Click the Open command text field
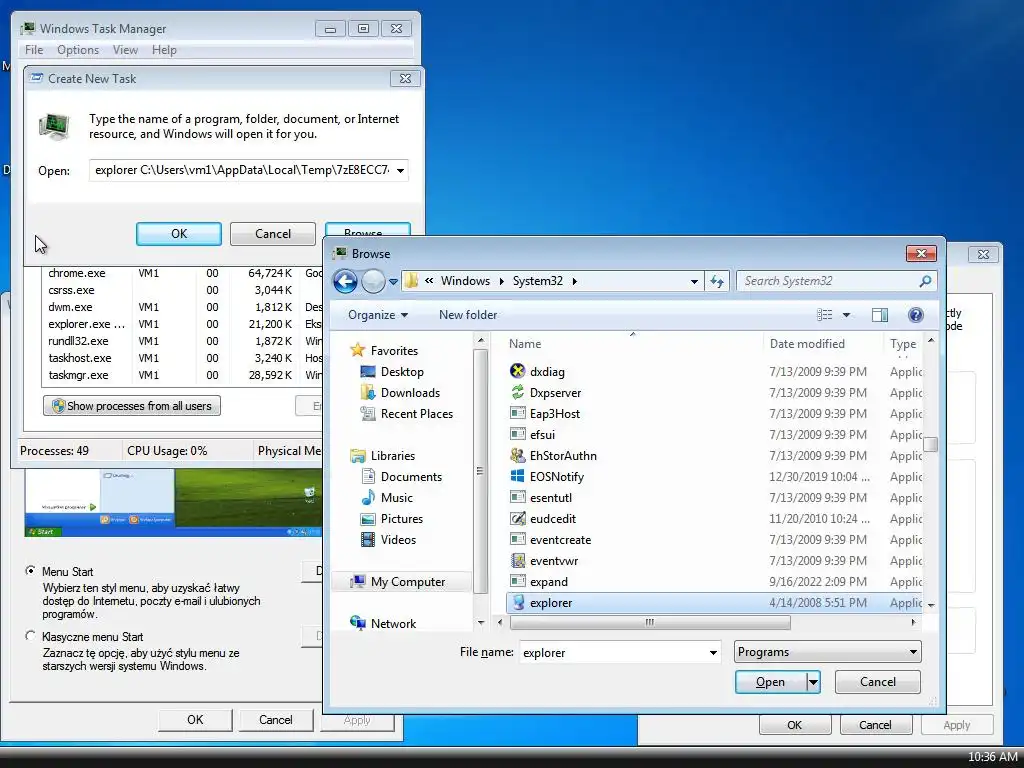1024x768 pixels. click(241, 170)
